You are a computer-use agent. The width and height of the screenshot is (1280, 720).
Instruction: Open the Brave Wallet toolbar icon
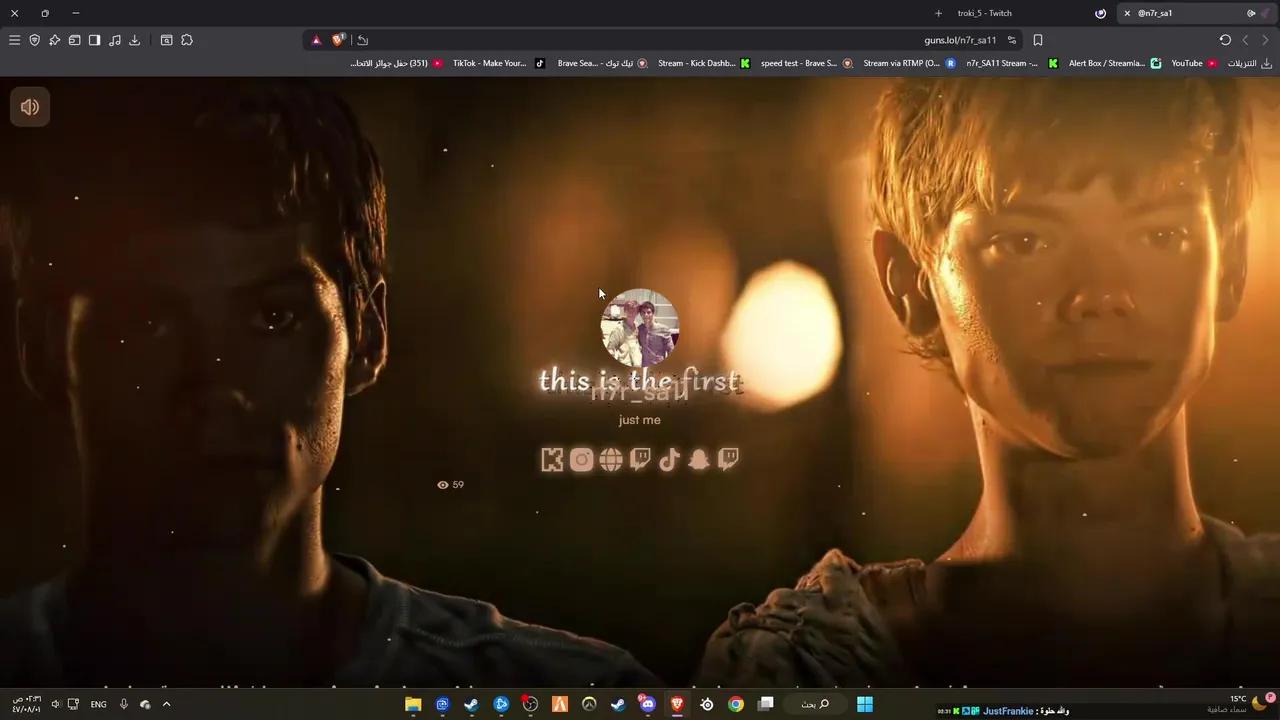[x=74, y=40]
